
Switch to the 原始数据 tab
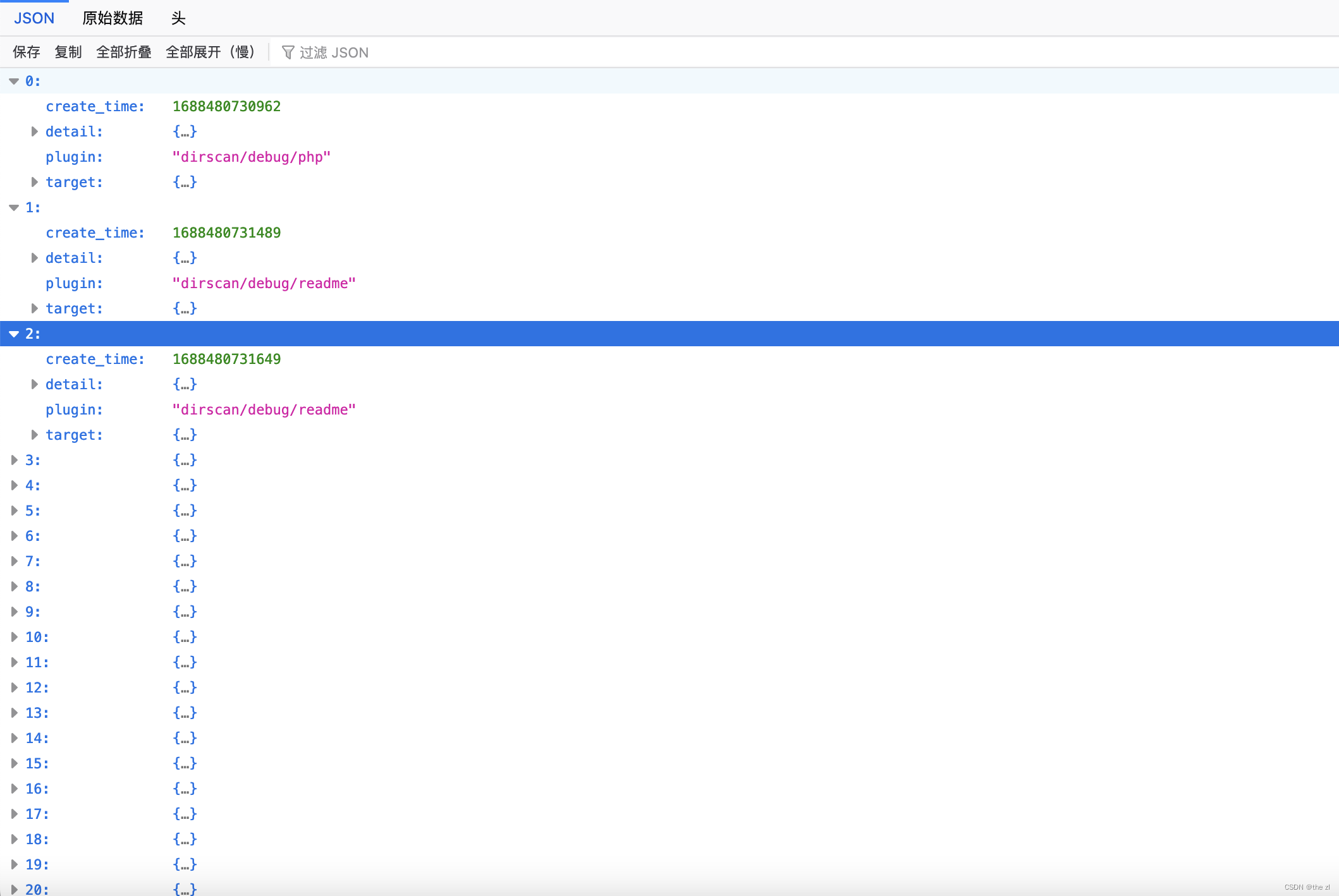coord(113,18)
